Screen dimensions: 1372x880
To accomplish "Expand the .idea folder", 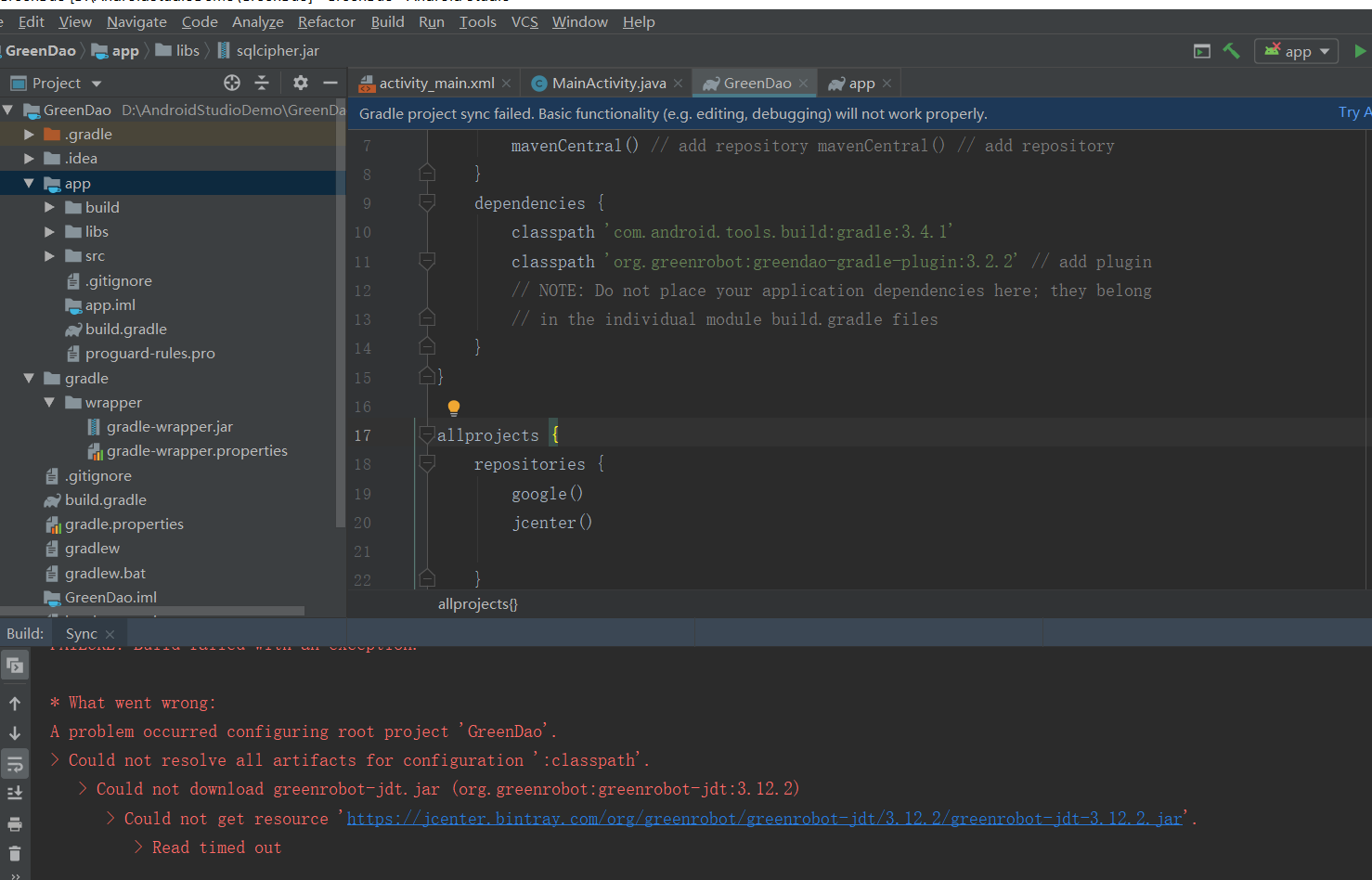I will [29, 159].
